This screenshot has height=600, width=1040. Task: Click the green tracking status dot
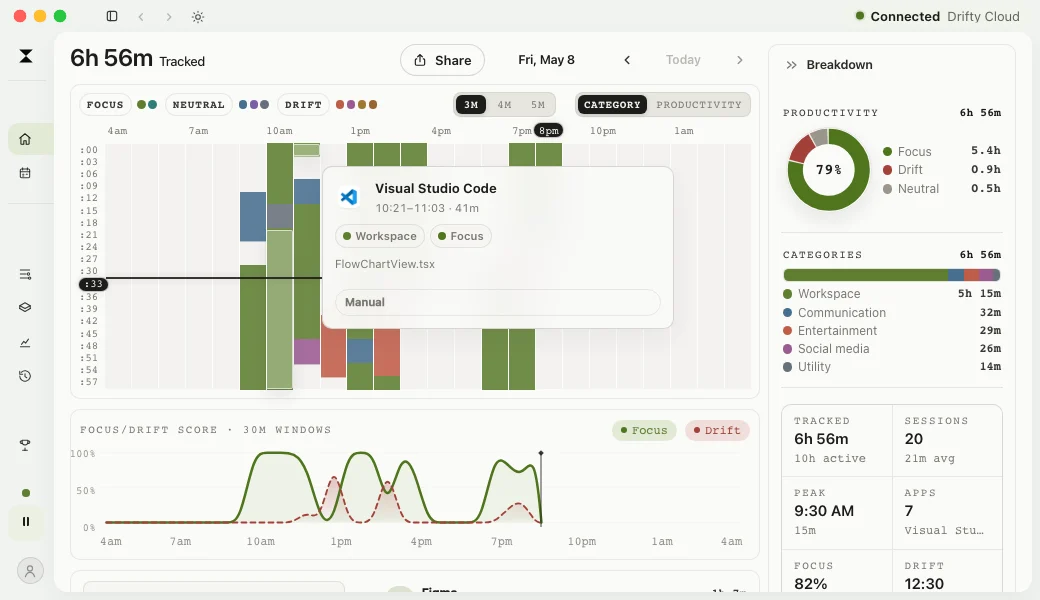tap(26, 493)
